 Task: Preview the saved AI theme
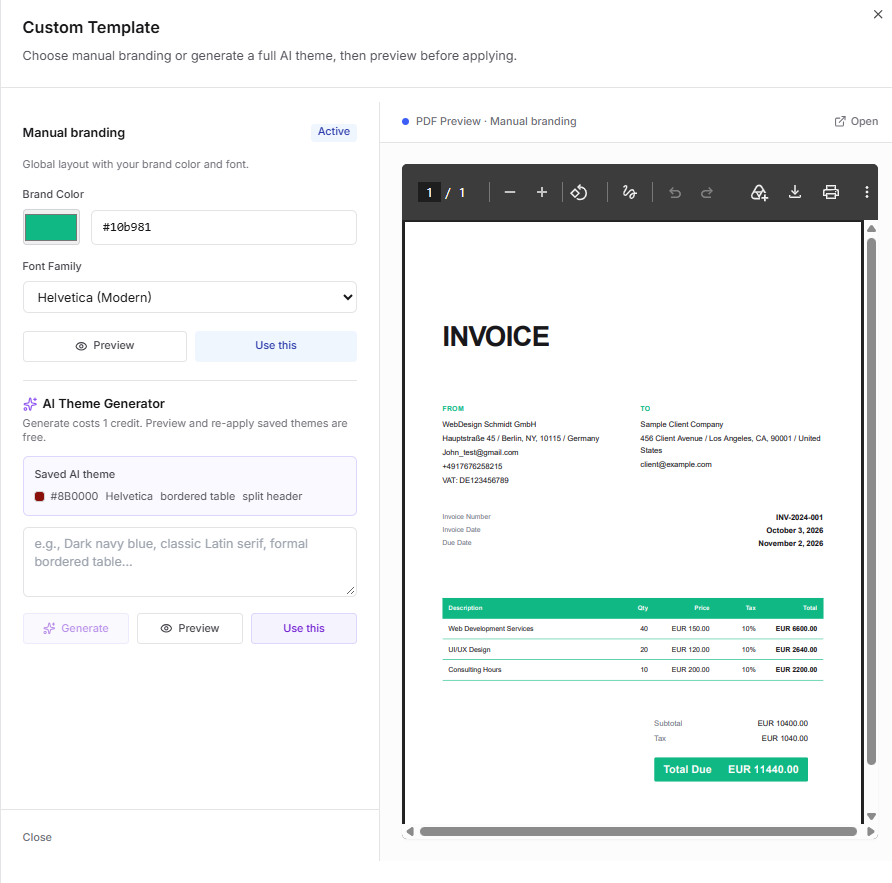click(x=189, y=628)
